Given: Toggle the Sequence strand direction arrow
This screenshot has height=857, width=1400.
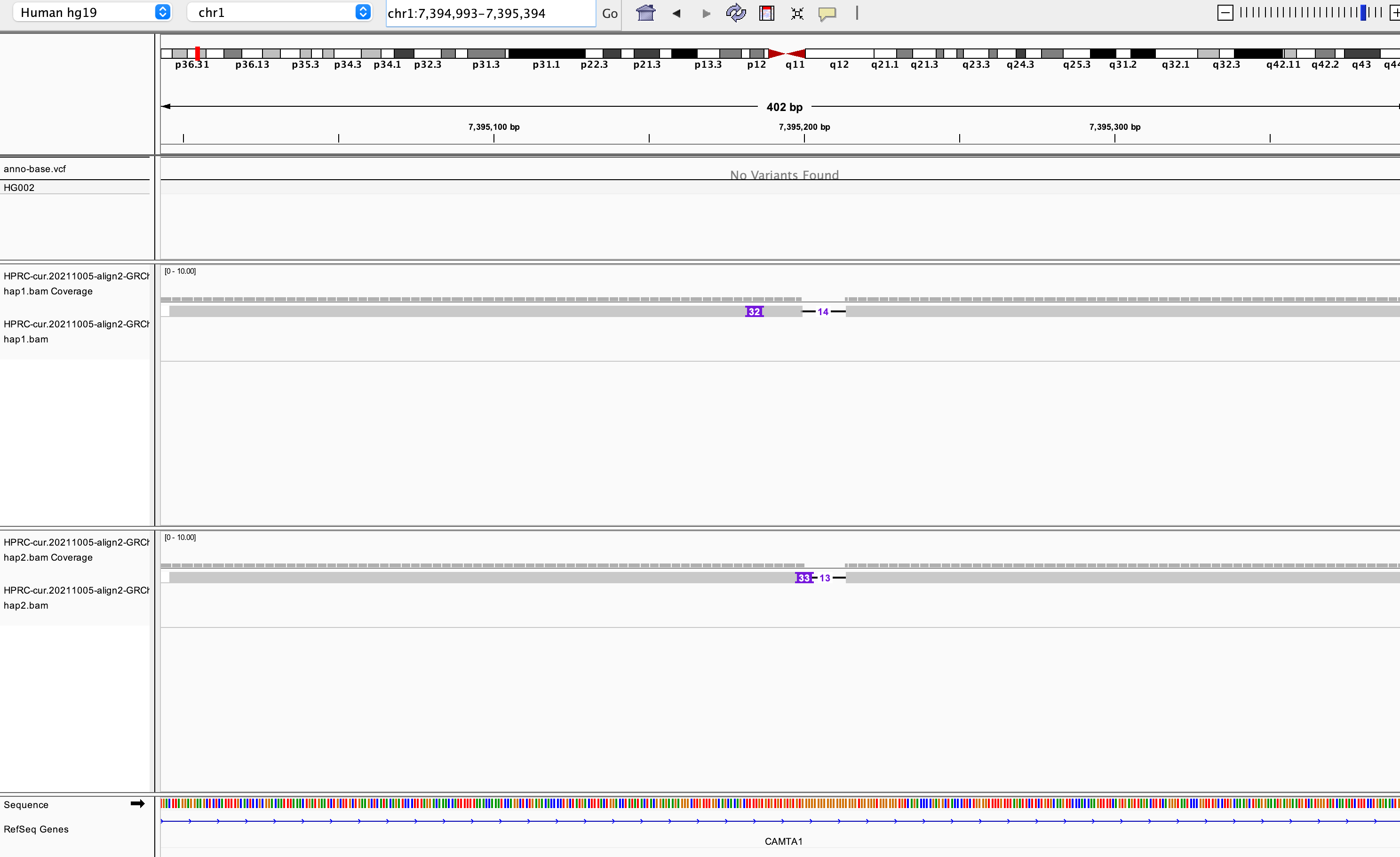Looking at the screenshot, I should tap(137, 804).
